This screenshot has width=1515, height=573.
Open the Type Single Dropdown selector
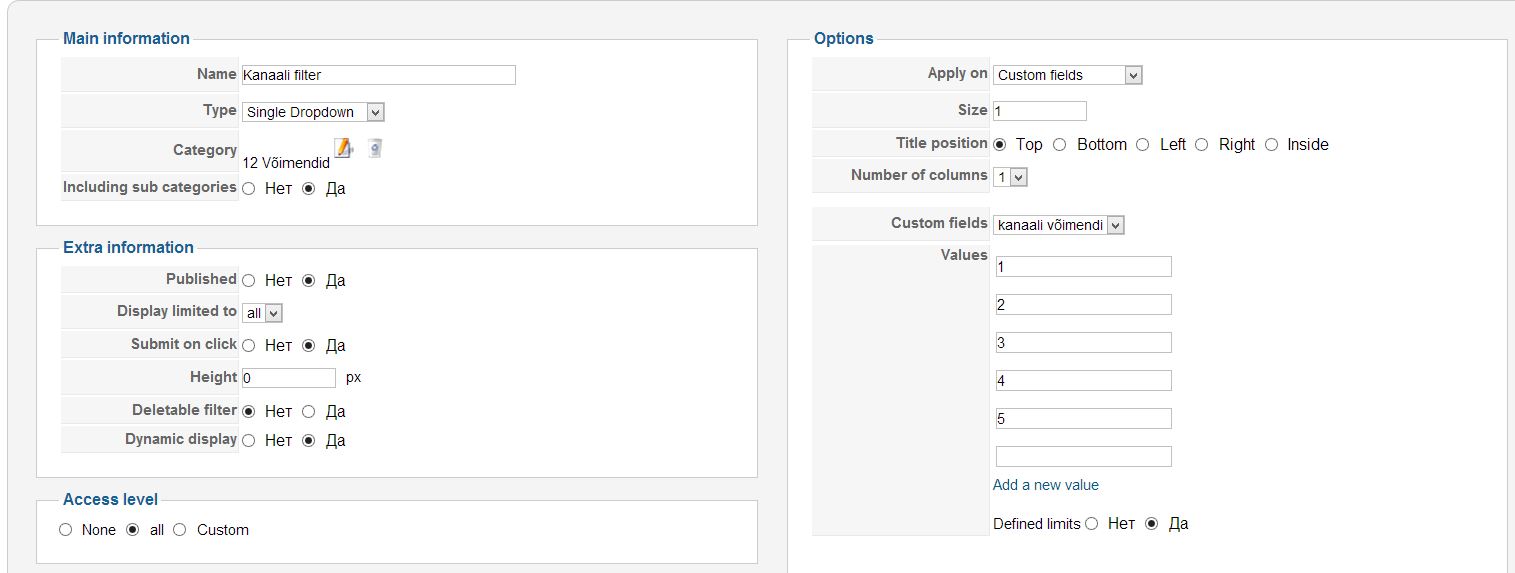coord(313,112)
